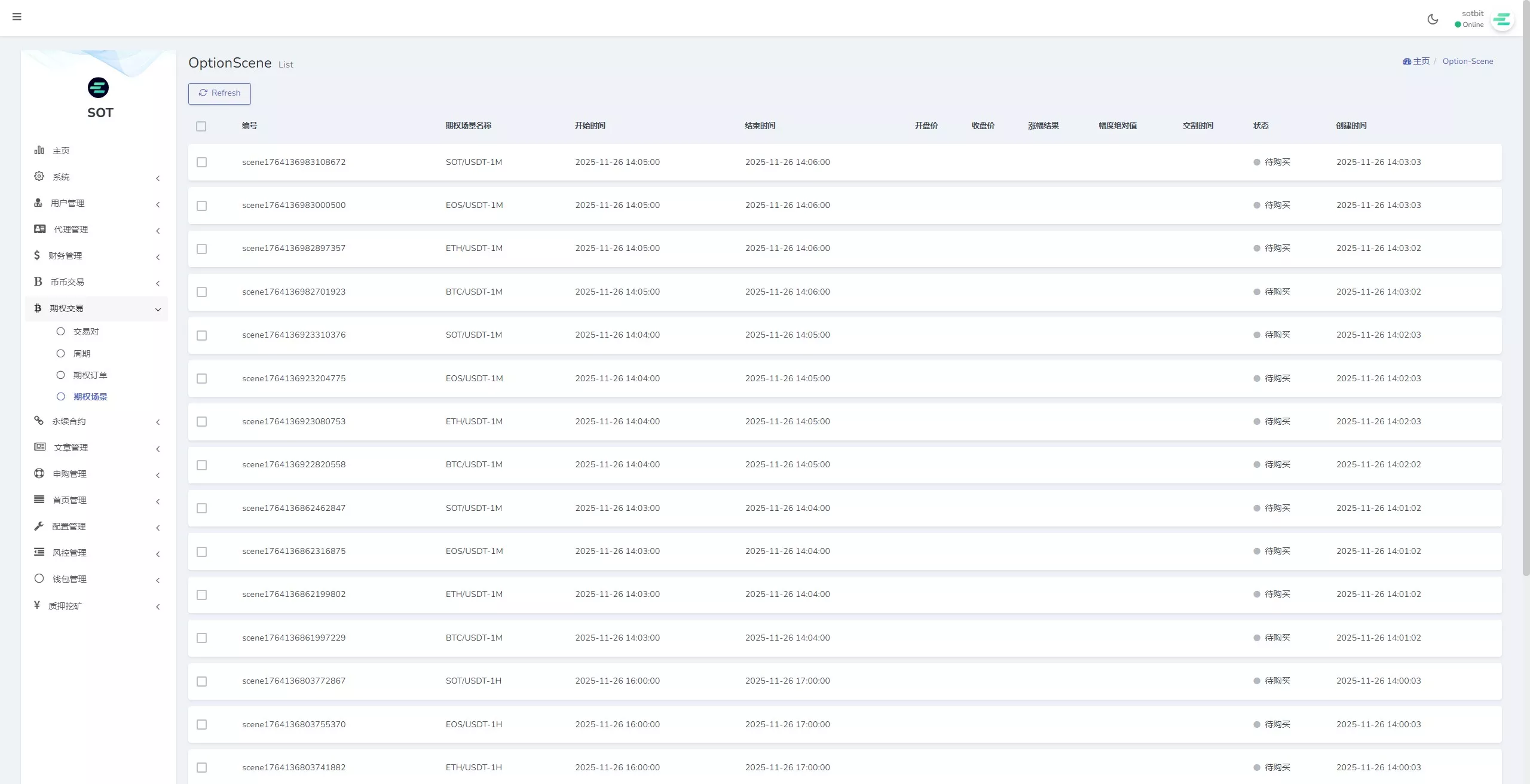
Task: Collapse the 期权交易 menu
Action: point(158,309)
